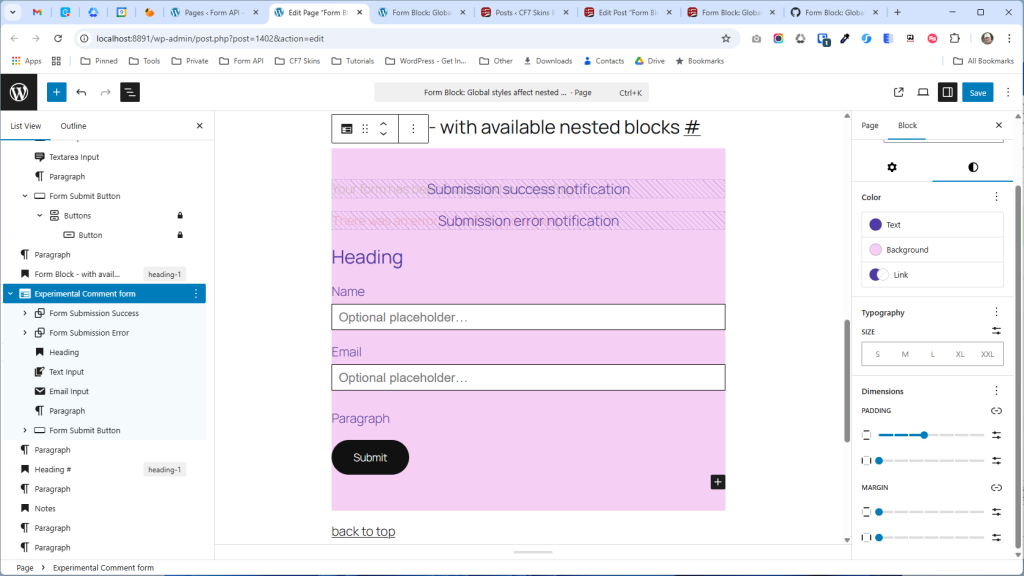Collapse the Experimental Comment form tree item
Viewport: 1024px width, 576px height.
point(10,294)
